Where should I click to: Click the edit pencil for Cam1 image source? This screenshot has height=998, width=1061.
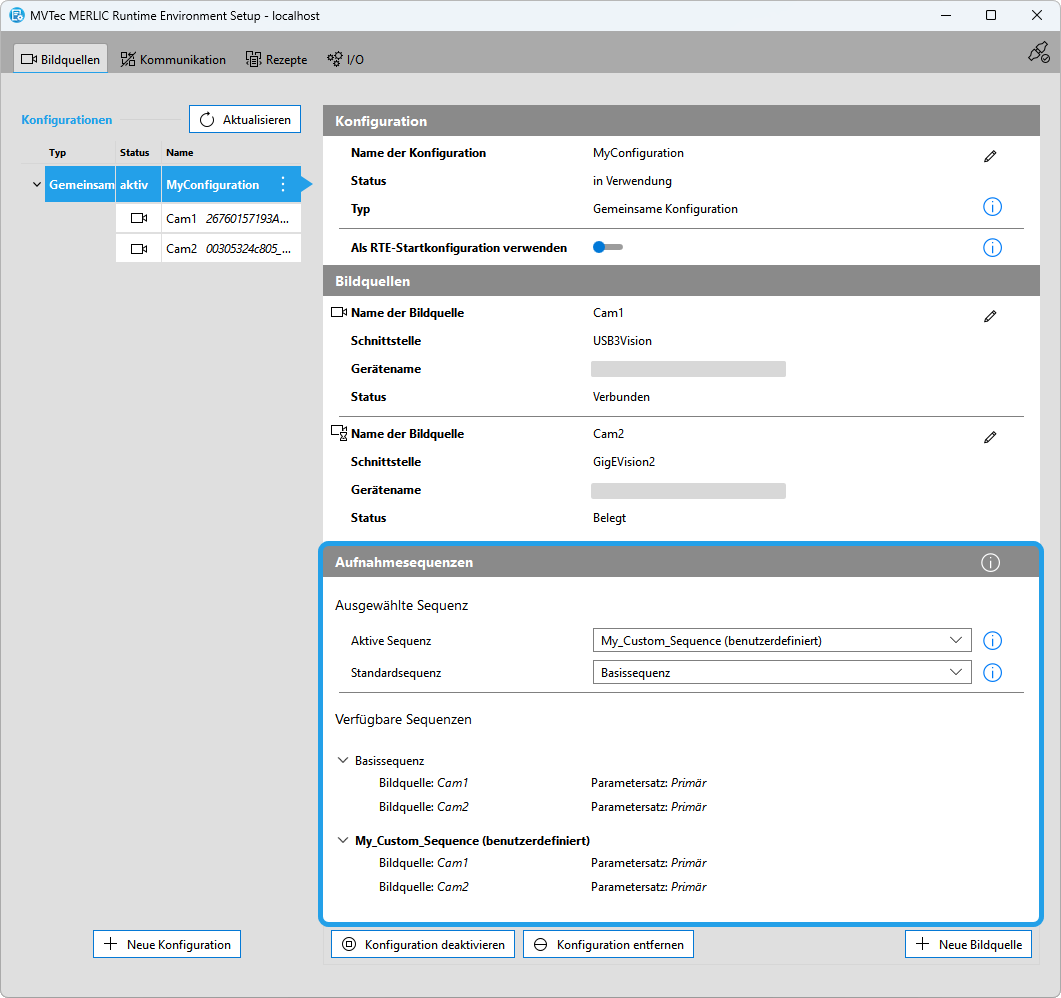click(990, 316)
